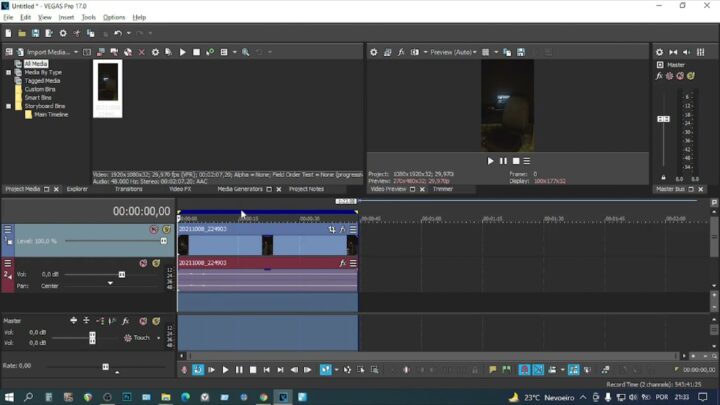Collapse the Storyboard Bins node

(8, 106)
